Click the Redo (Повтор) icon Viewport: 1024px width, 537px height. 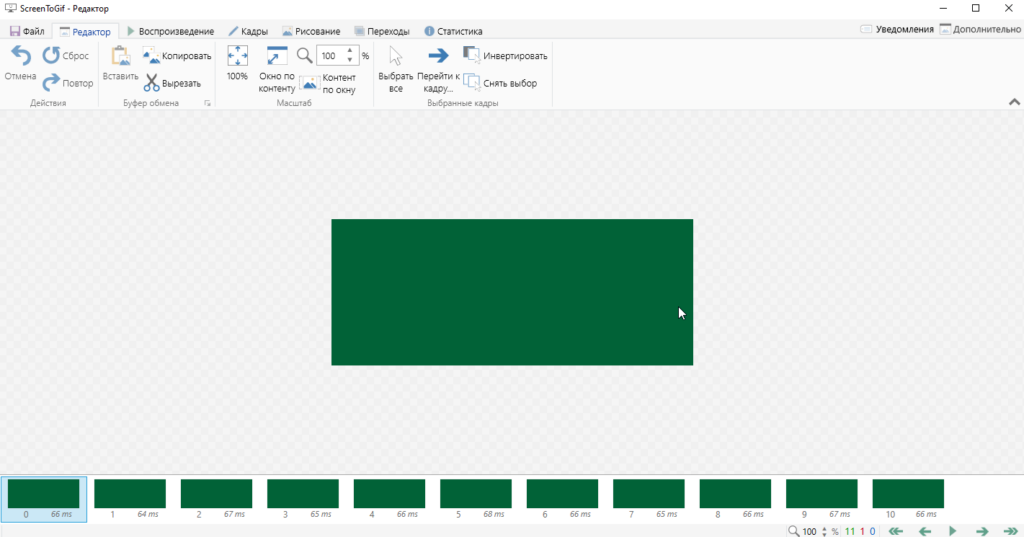click(51, 83)
